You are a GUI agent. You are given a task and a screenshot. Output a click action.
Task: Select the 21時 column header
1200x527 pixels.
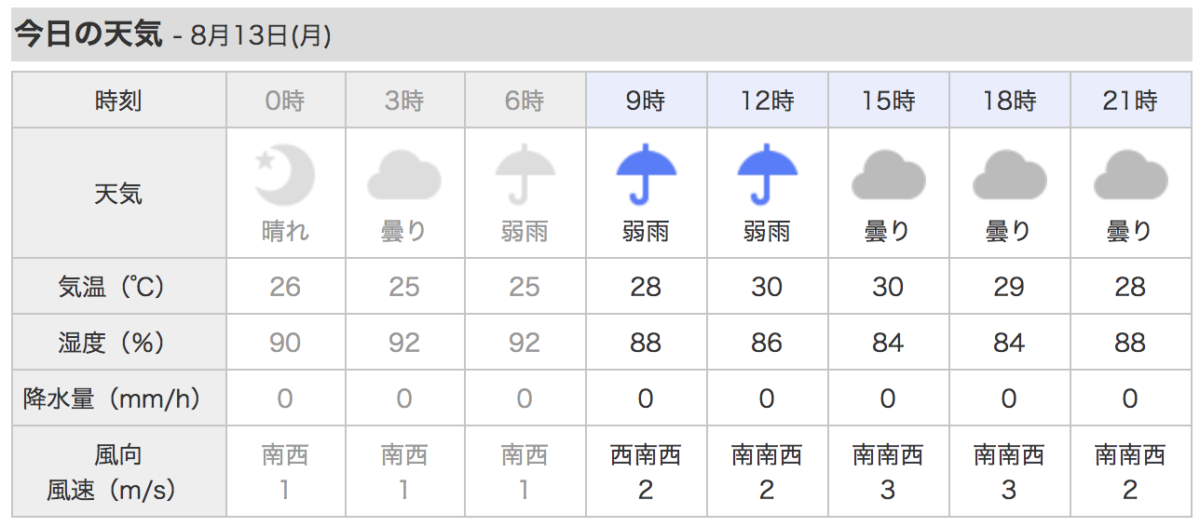(1130, 100)
